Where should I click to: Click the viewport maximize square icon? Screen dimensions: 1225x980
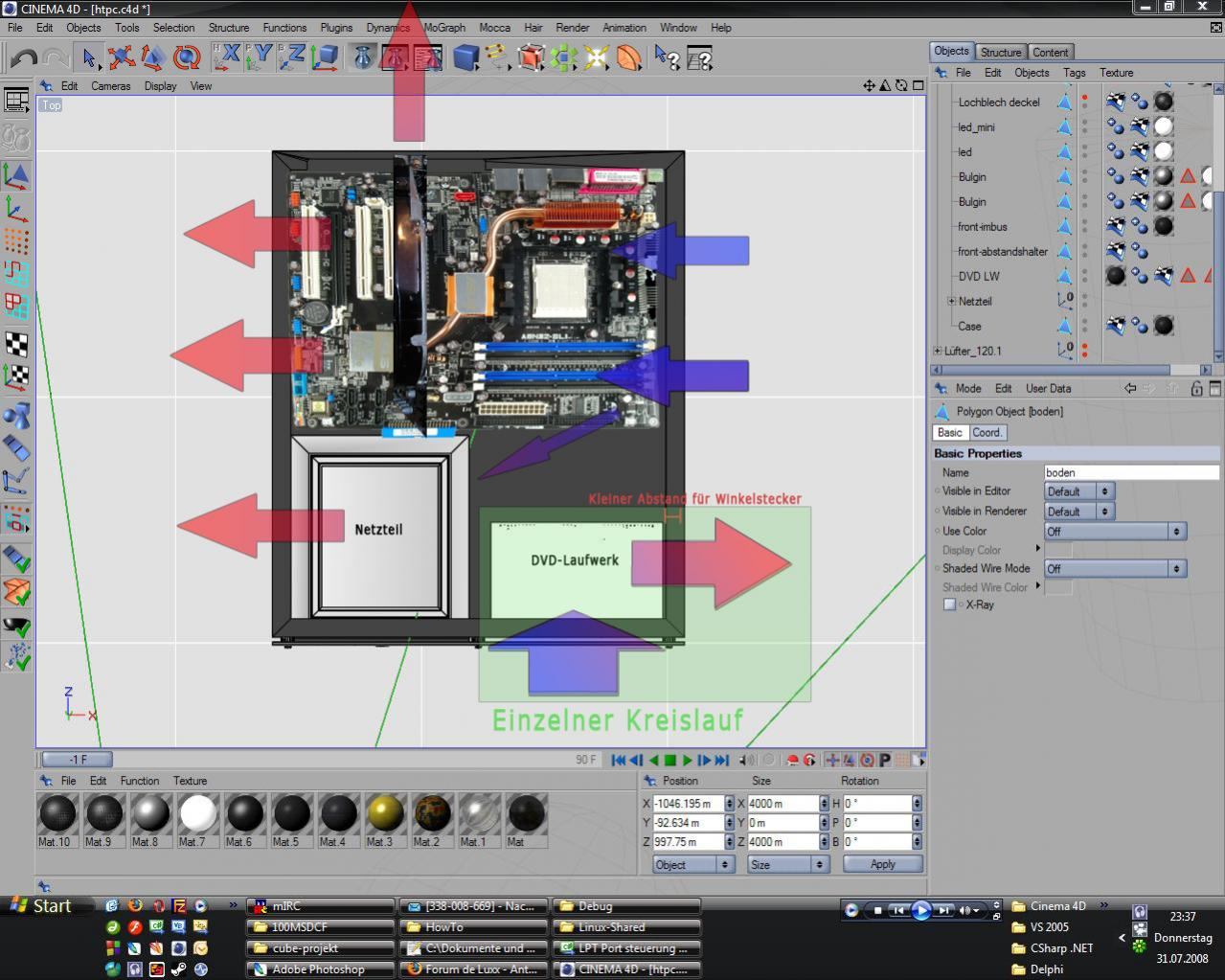[918, 85]
